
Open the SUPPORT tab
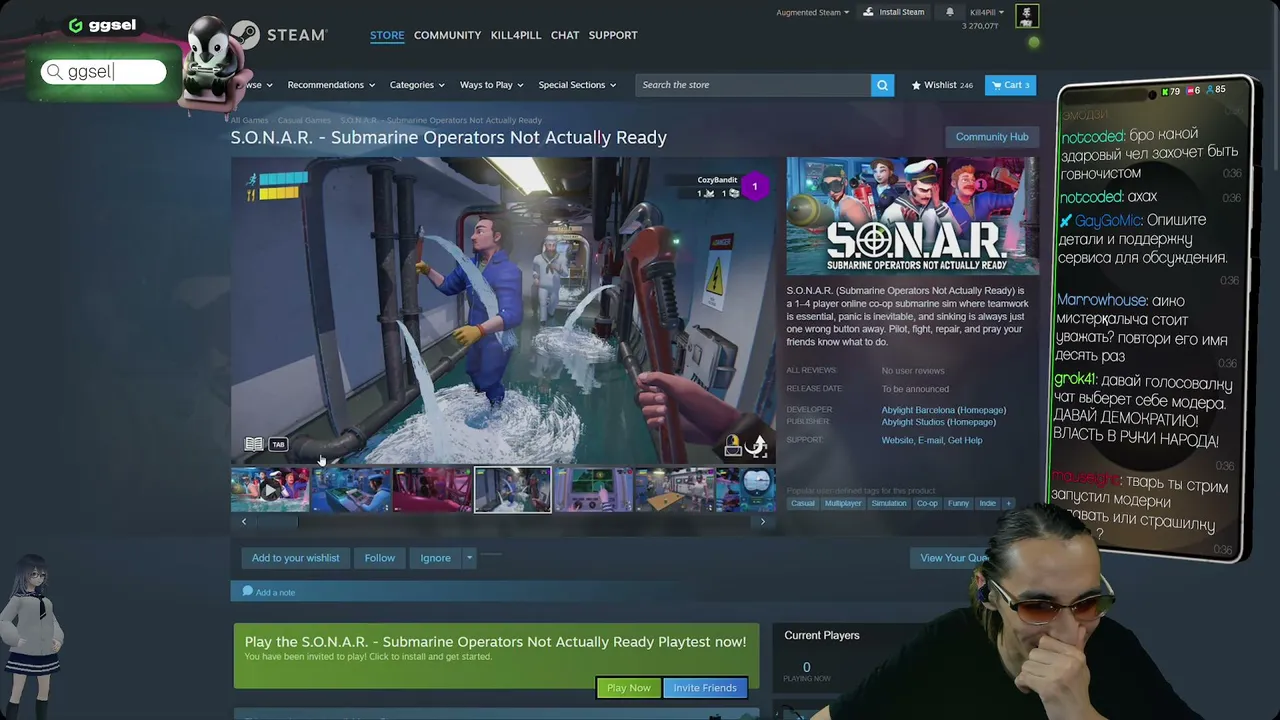(613, 35)
